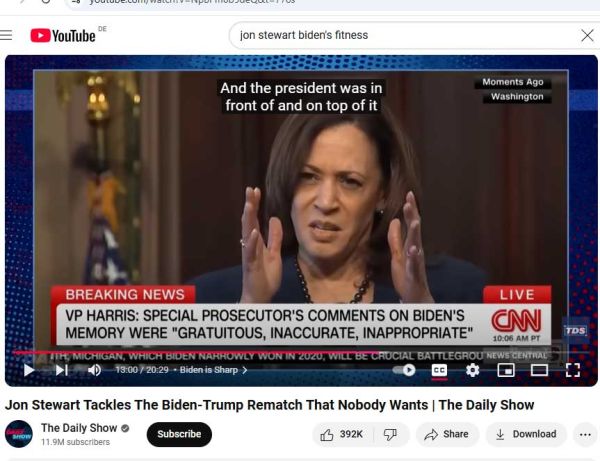This screenshot has height=461, width=600.
Task: Subscribe to The Daily Show
Action: click(179, 434)
